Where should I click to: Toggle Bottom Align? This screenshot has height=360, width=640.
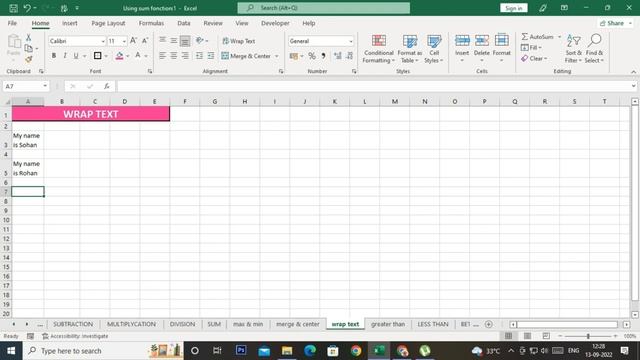185,41
